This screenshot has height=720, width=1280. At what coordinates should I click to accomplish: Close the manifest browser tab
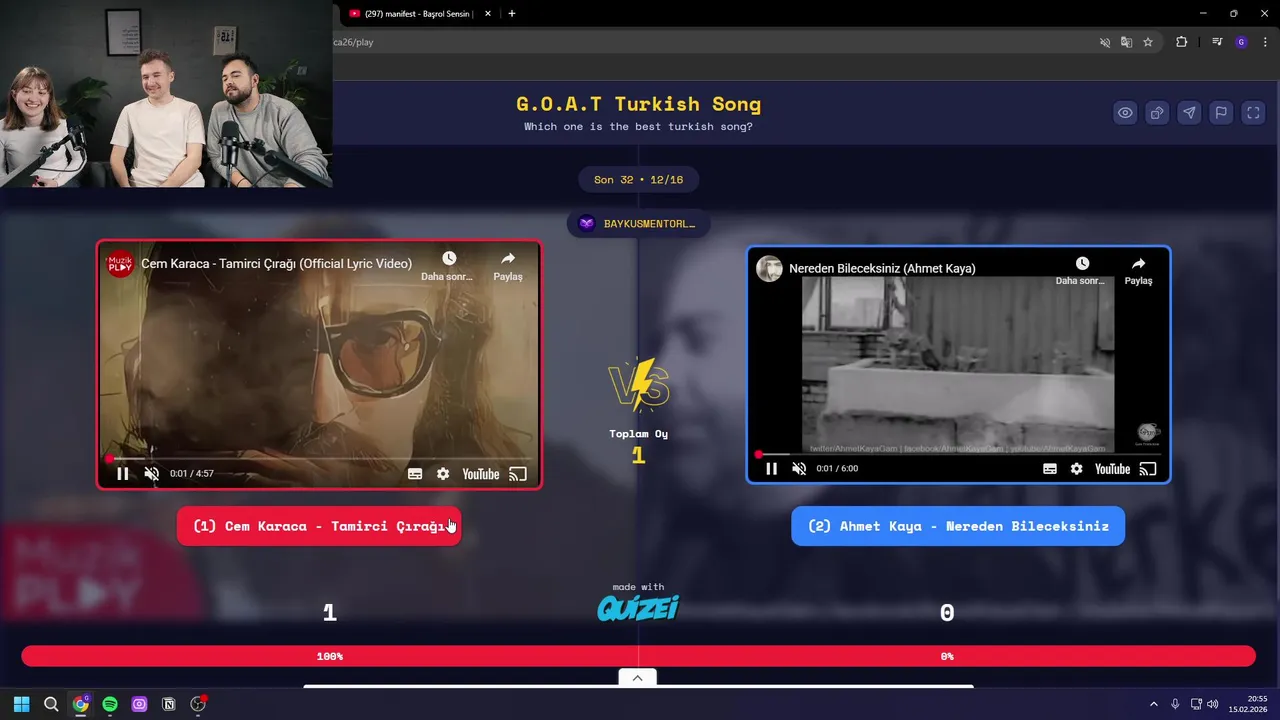click(490, 14)
